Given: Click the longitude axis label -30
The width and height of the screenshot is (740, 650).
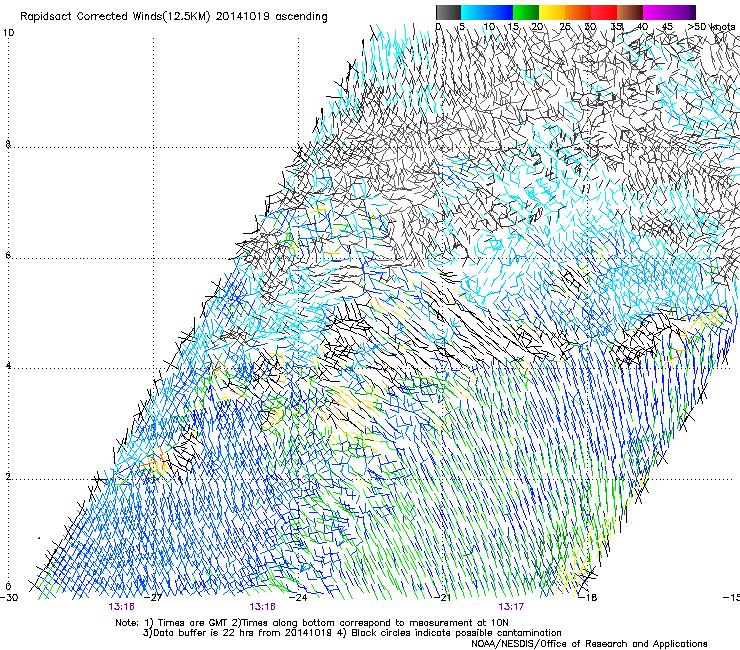Looking at the screenshot, I should (x=9, y=597).
